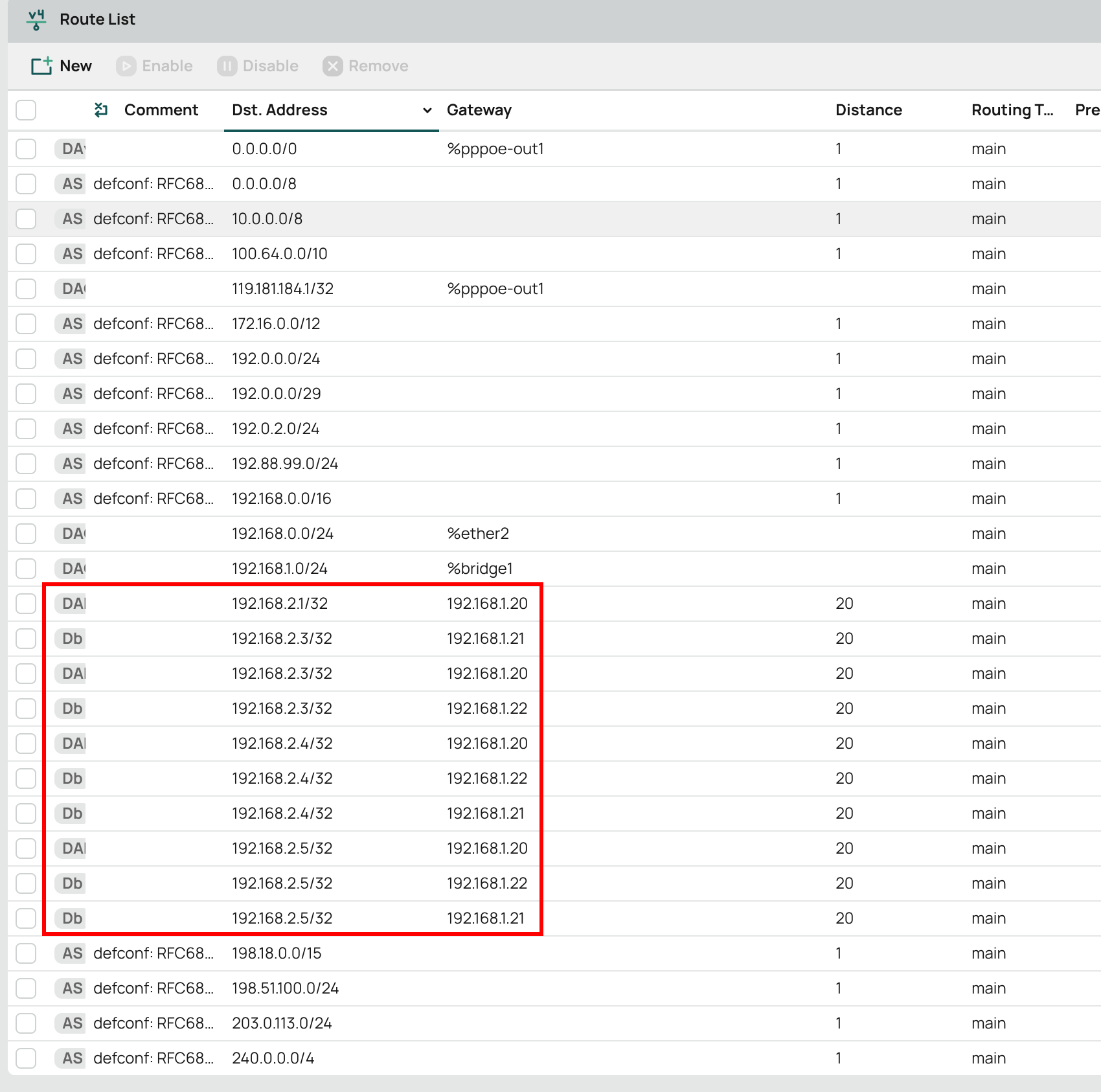Sort by the Comment column header
1101x1092 pixels.
click(161, 110)
